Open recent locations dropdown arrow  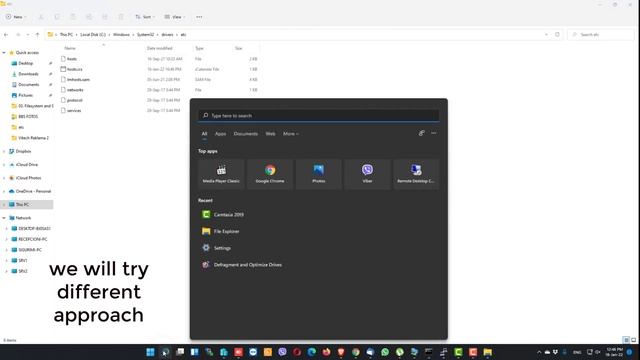tap(28, 35)
